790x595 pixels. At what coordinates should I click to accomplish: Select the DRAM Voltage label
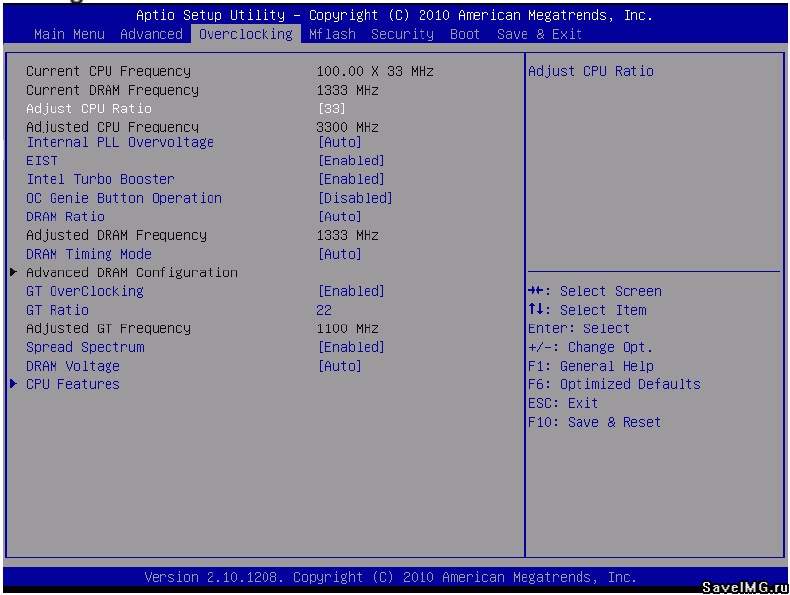point(73,366)
